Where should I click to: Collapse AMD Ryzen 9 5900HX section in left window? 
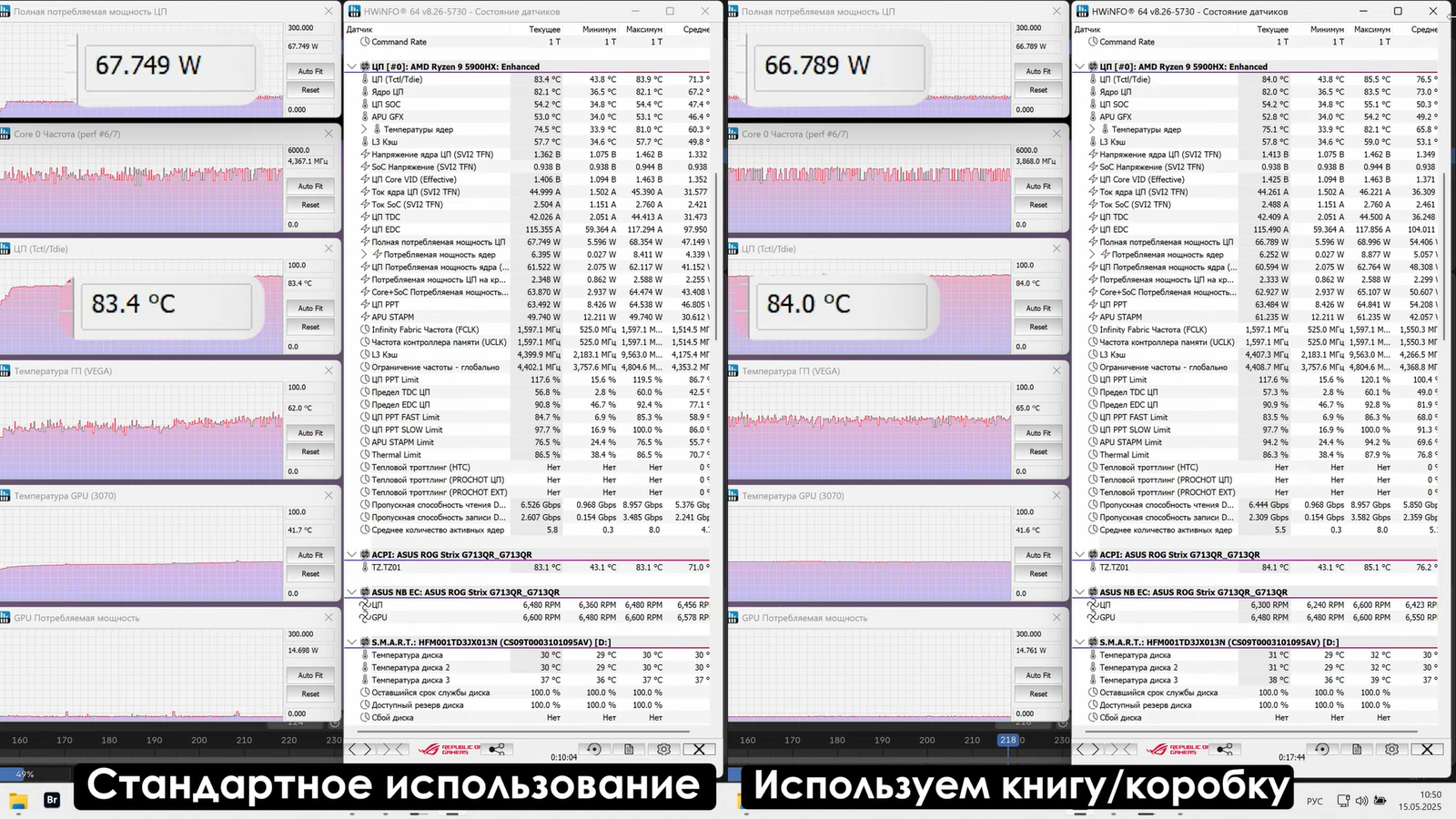(352, 66)
